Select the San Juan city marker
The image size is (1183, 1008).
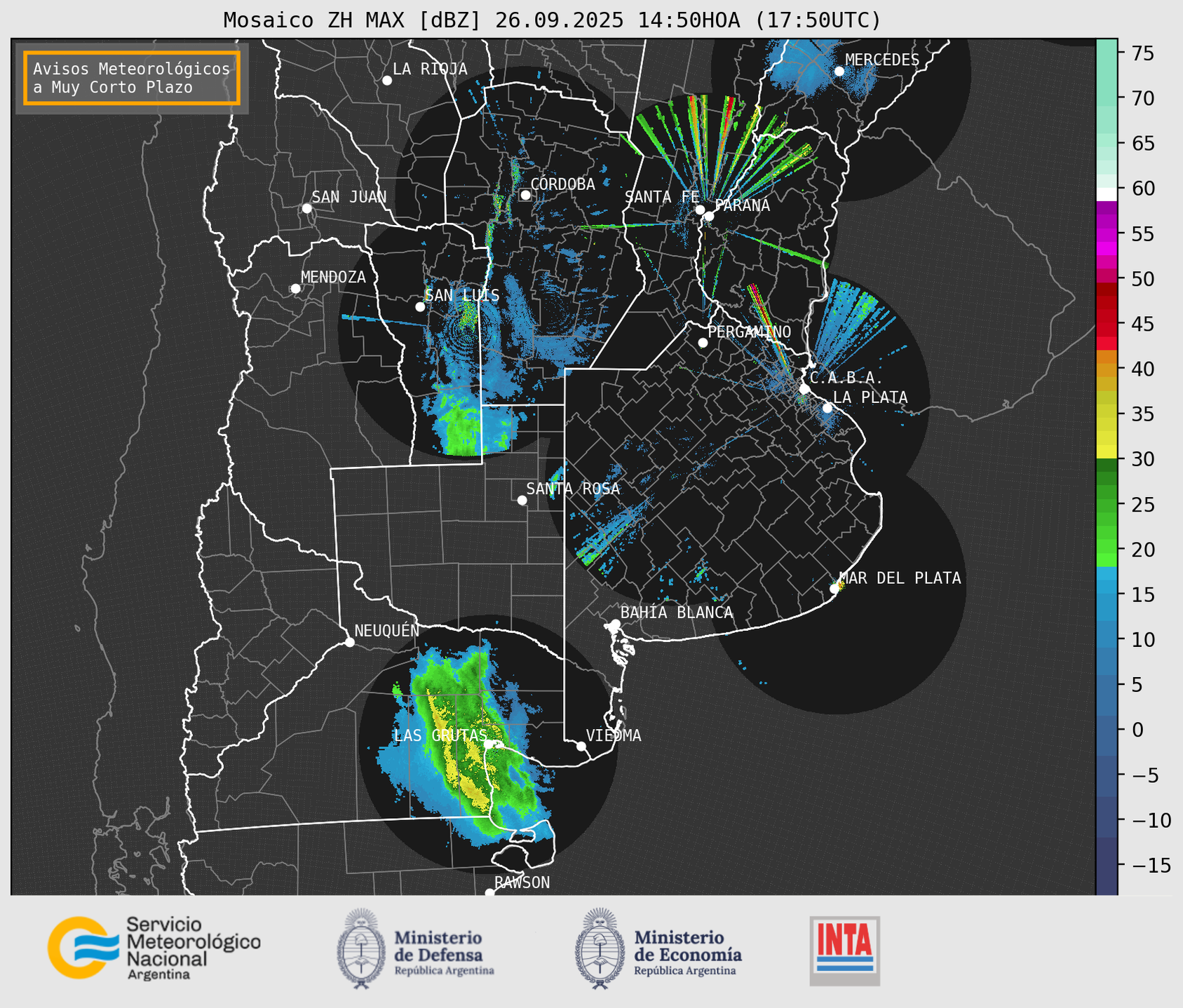tap(306, 208)
